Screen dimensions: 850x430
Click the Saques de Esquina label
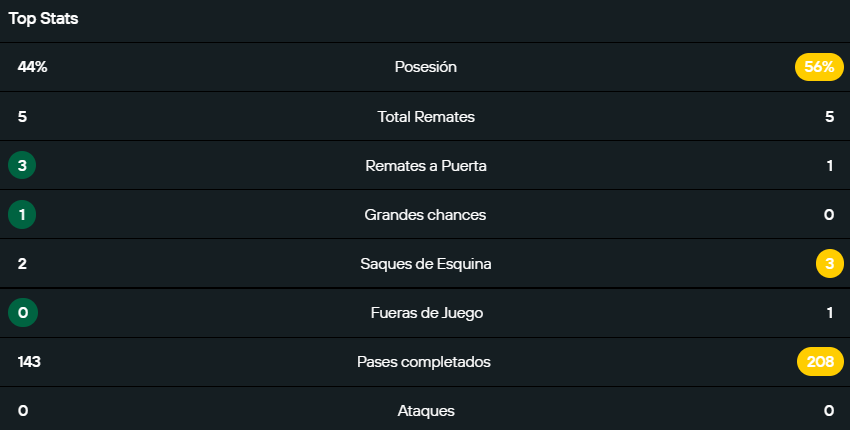(426, 264)
